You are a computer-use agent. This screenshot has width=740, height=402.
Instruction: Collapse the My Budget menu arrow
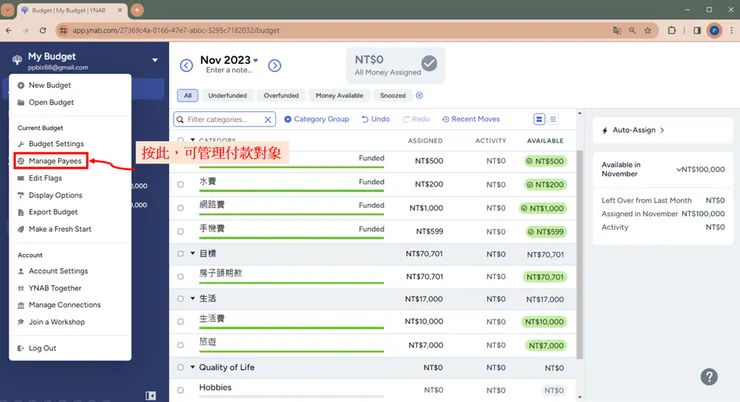click(155, 60)
